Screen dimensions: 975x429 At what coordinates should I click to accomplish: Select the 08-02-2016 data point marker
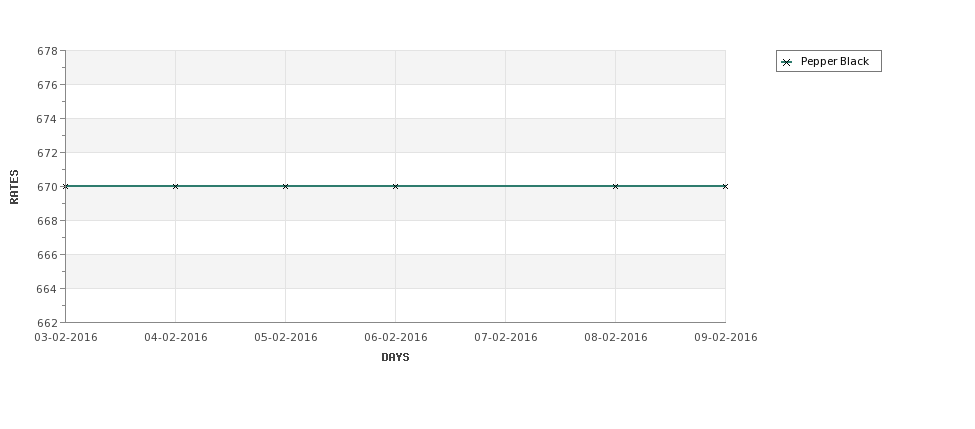click(616, 186)
